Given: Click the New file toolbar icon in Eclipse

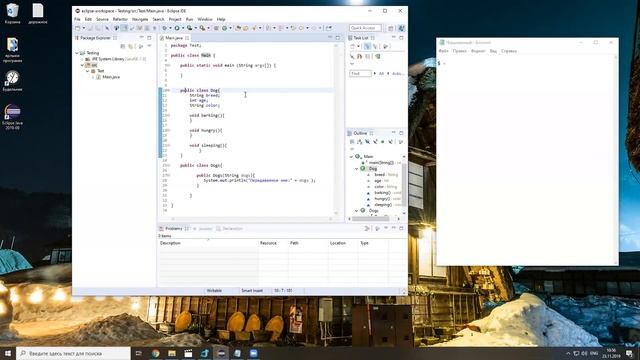Looking at the screenshot, I should point(78,28).
